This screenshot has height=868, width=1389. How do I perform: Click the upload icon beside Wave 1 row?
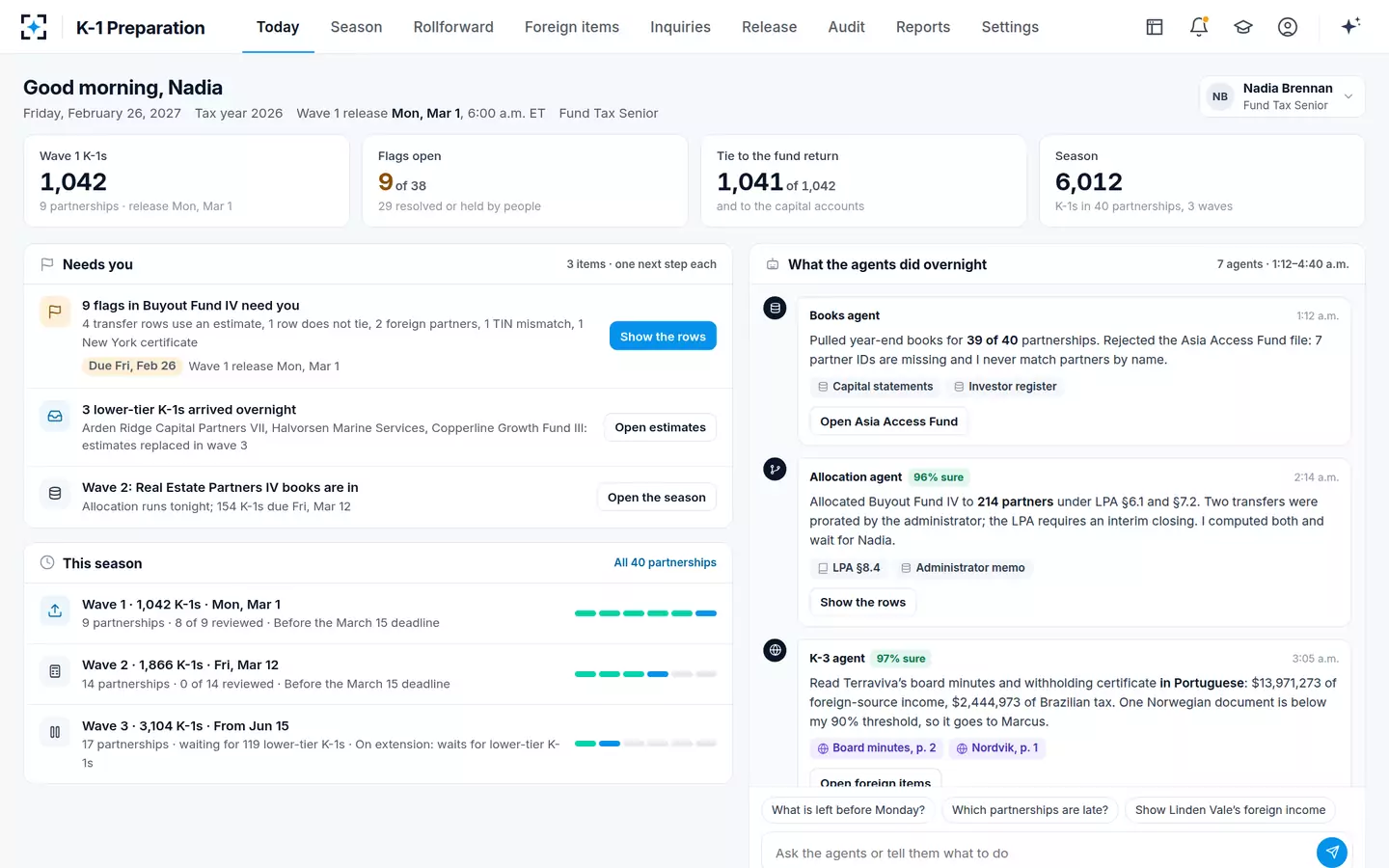coord(55,610)
